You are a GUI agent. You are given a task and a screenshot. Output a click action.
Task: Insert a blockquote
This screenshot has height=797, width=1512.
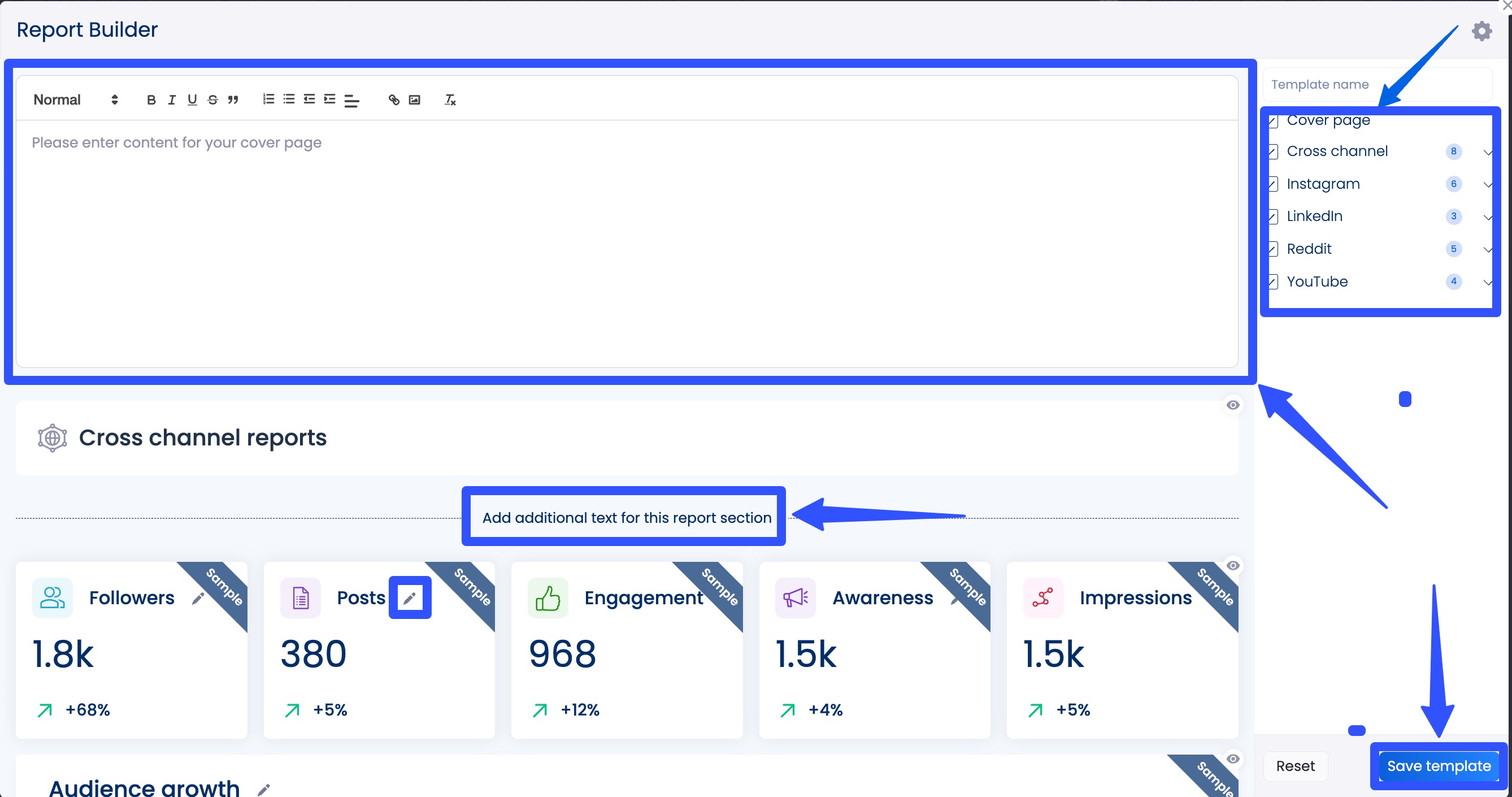point(233,100)
